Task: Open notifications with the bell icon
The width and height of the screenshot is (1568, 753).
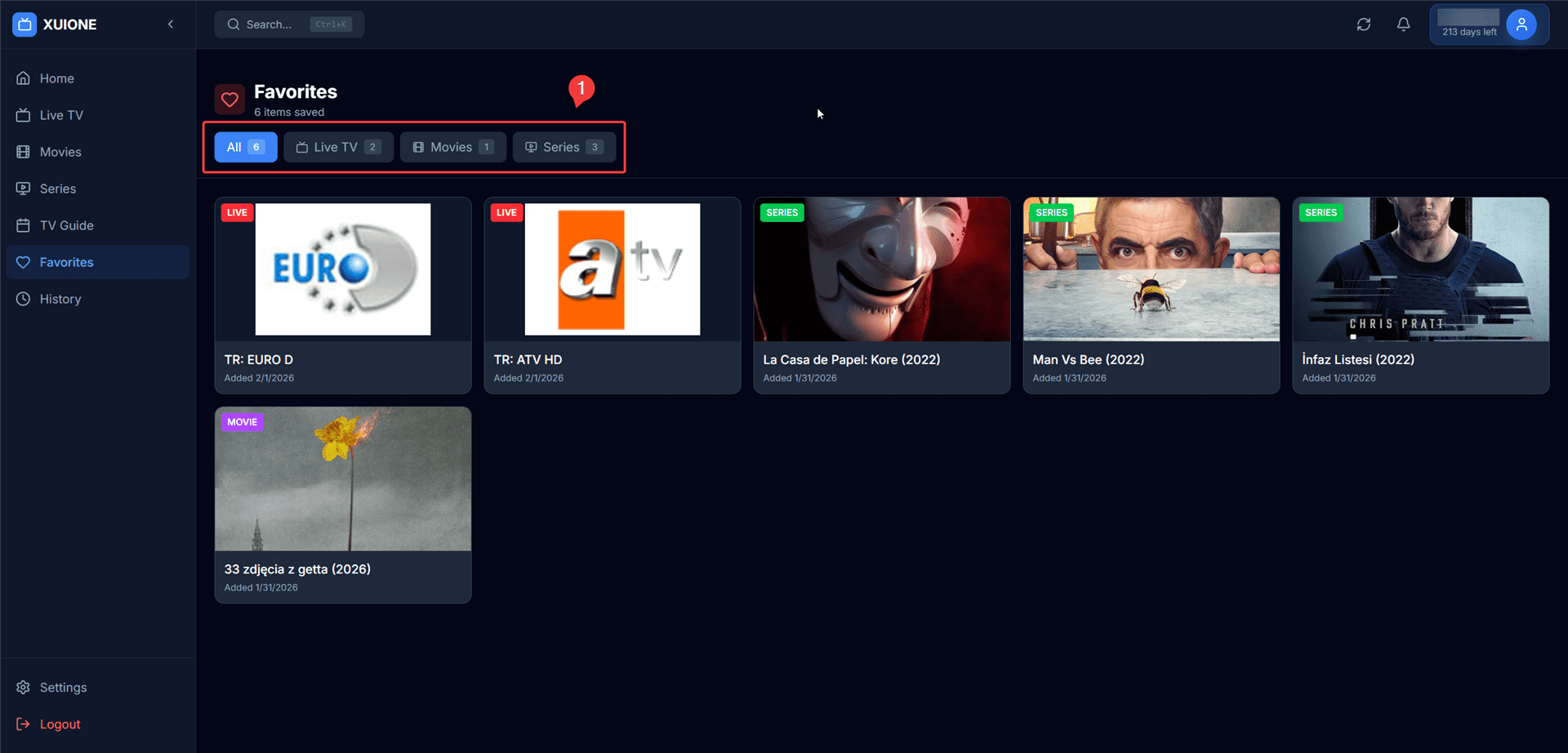Action: [1402, 24]
